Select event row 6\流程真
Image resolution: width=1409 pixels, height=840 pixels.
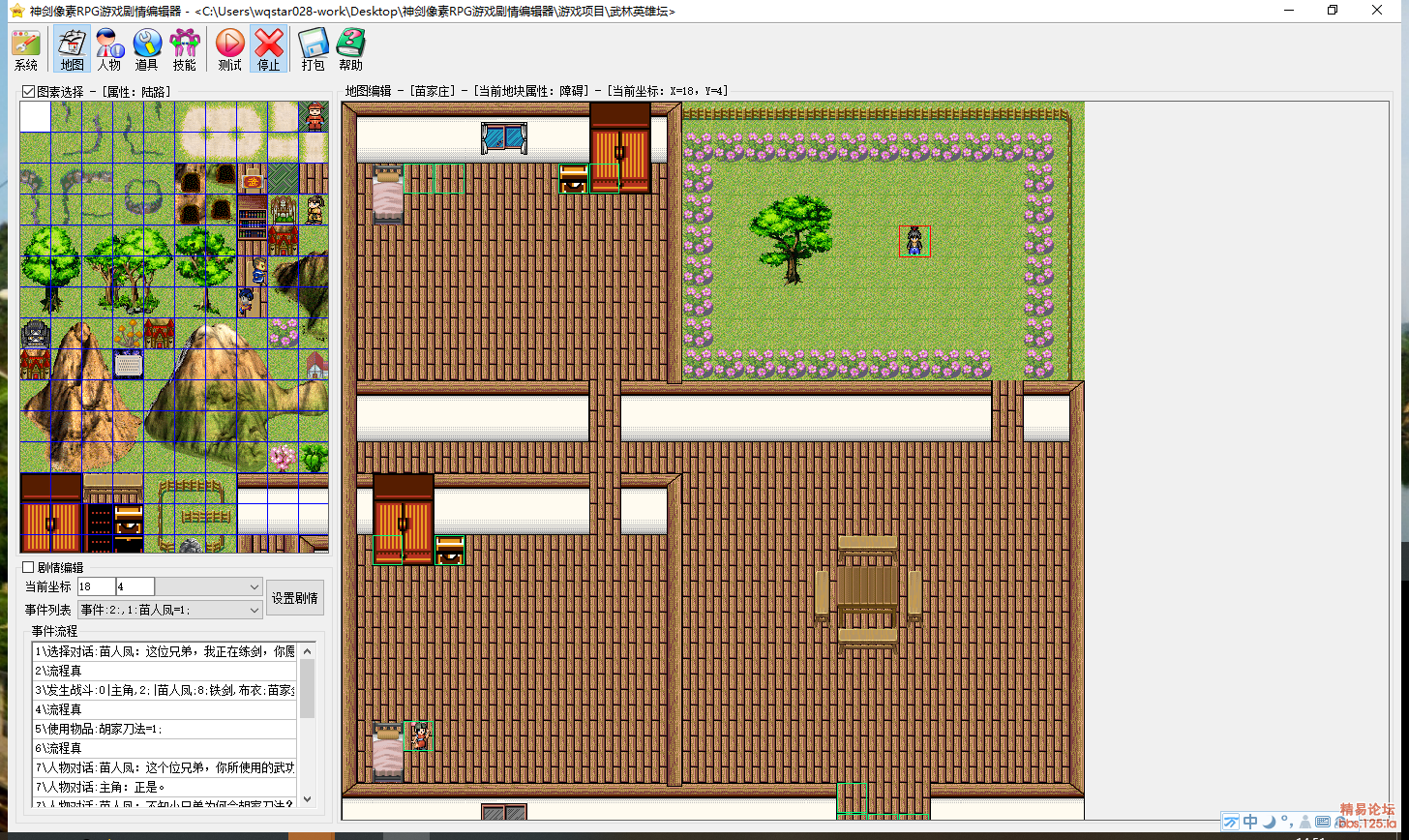[165, 748]
